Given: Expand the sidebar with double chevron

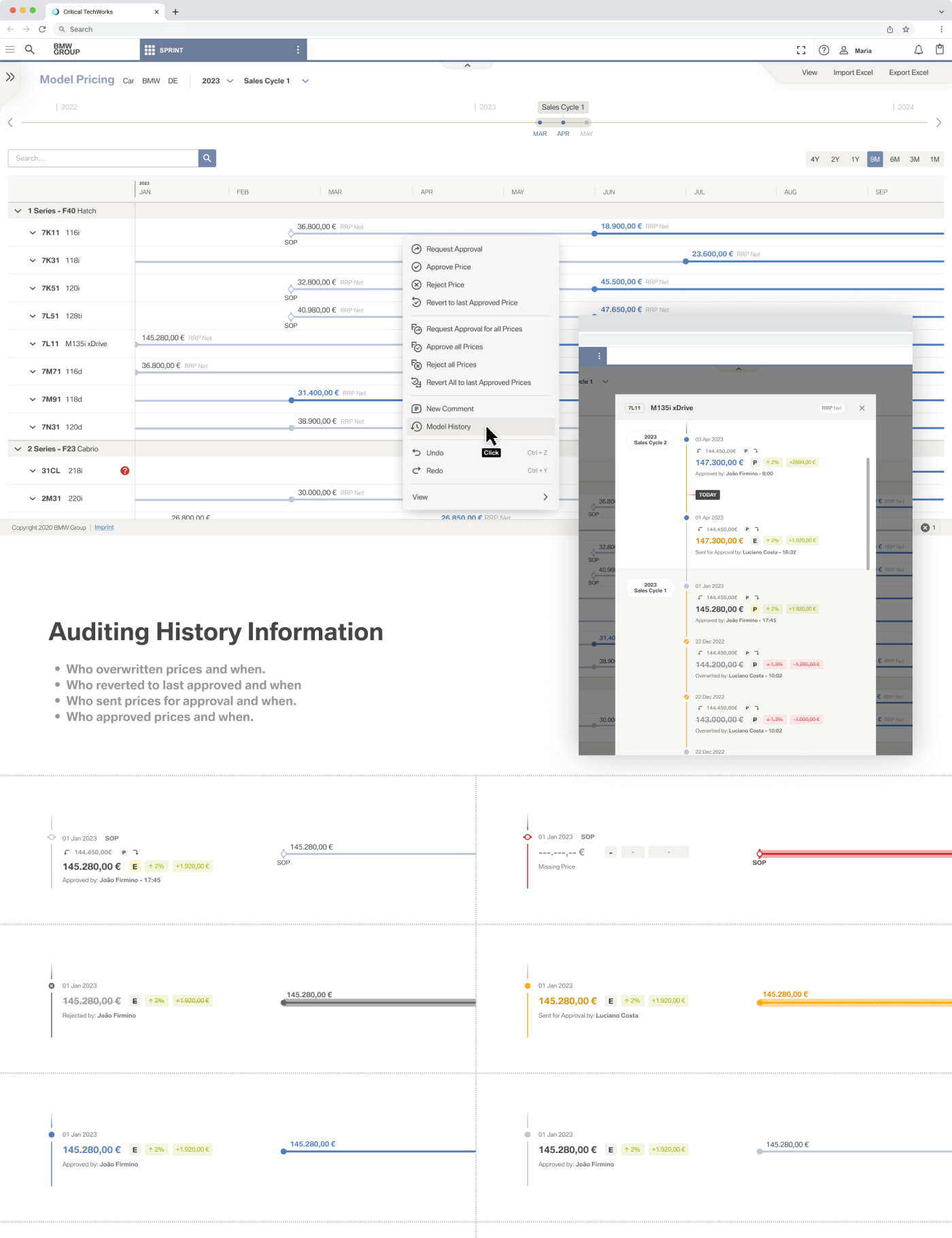Looking at the screenshot, I should click(10, 77).
